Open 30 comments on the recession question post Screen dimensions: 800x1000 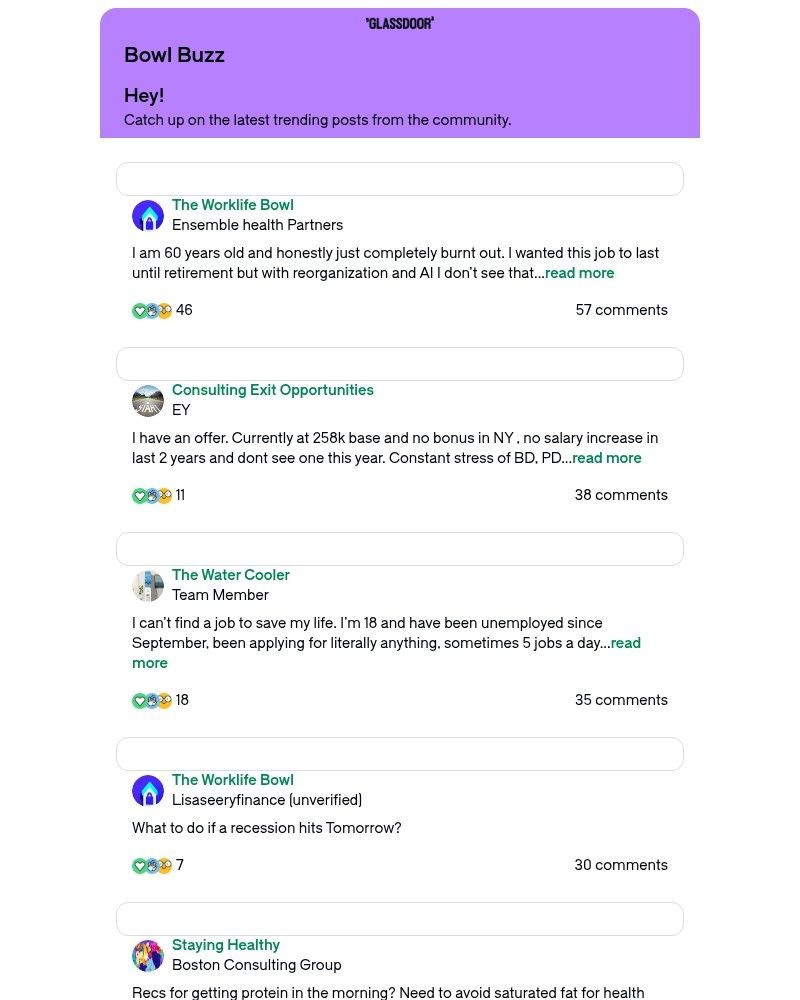pos(621,865)
